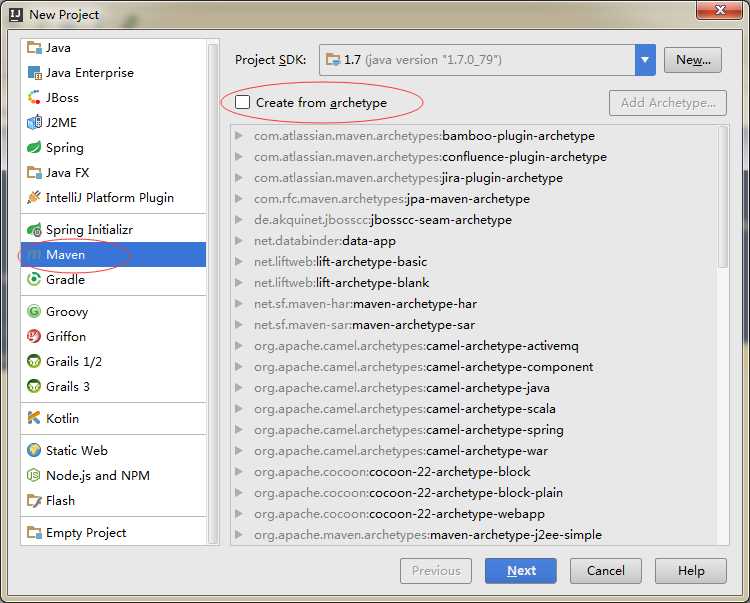This screenshot has height=603, width=750.
Task: Click the archetype list scrollbar thumb
Action: coord(723,197)
